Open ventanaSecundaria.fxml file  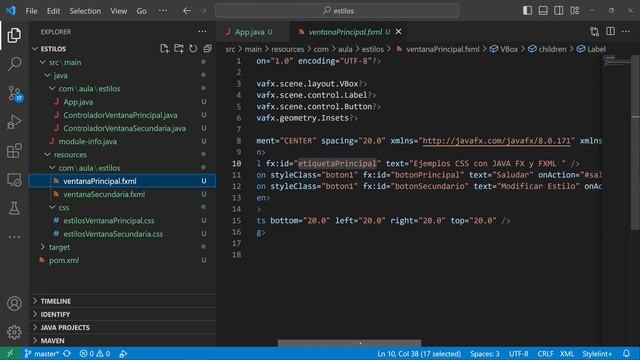(104, 194)
